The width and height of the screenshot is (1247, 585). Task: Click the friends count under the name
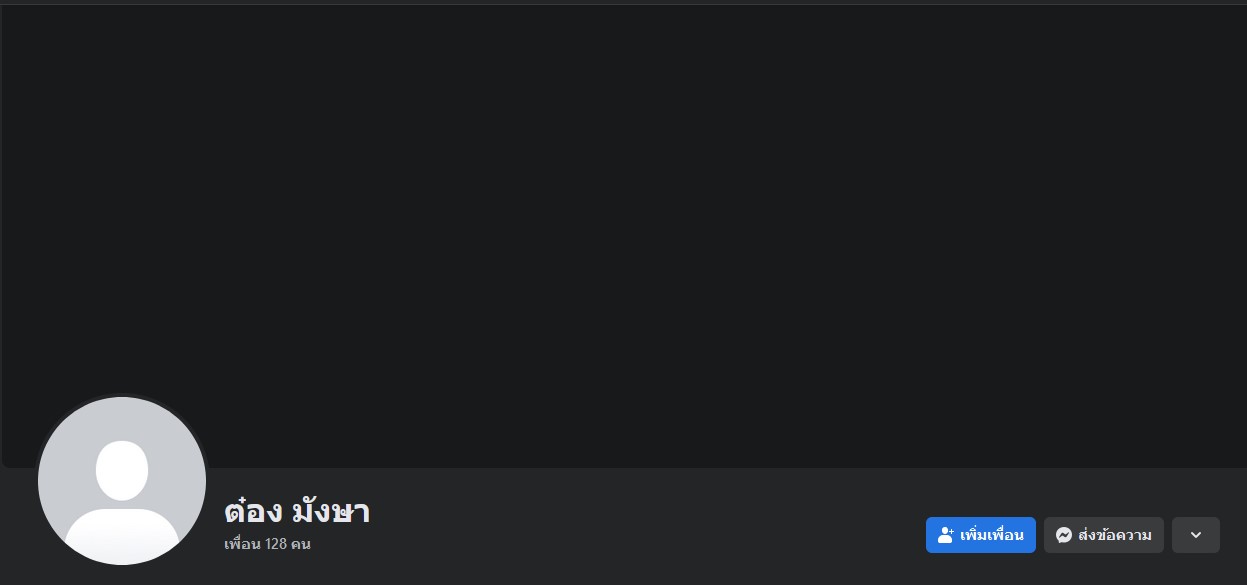[x=267, y=545]
